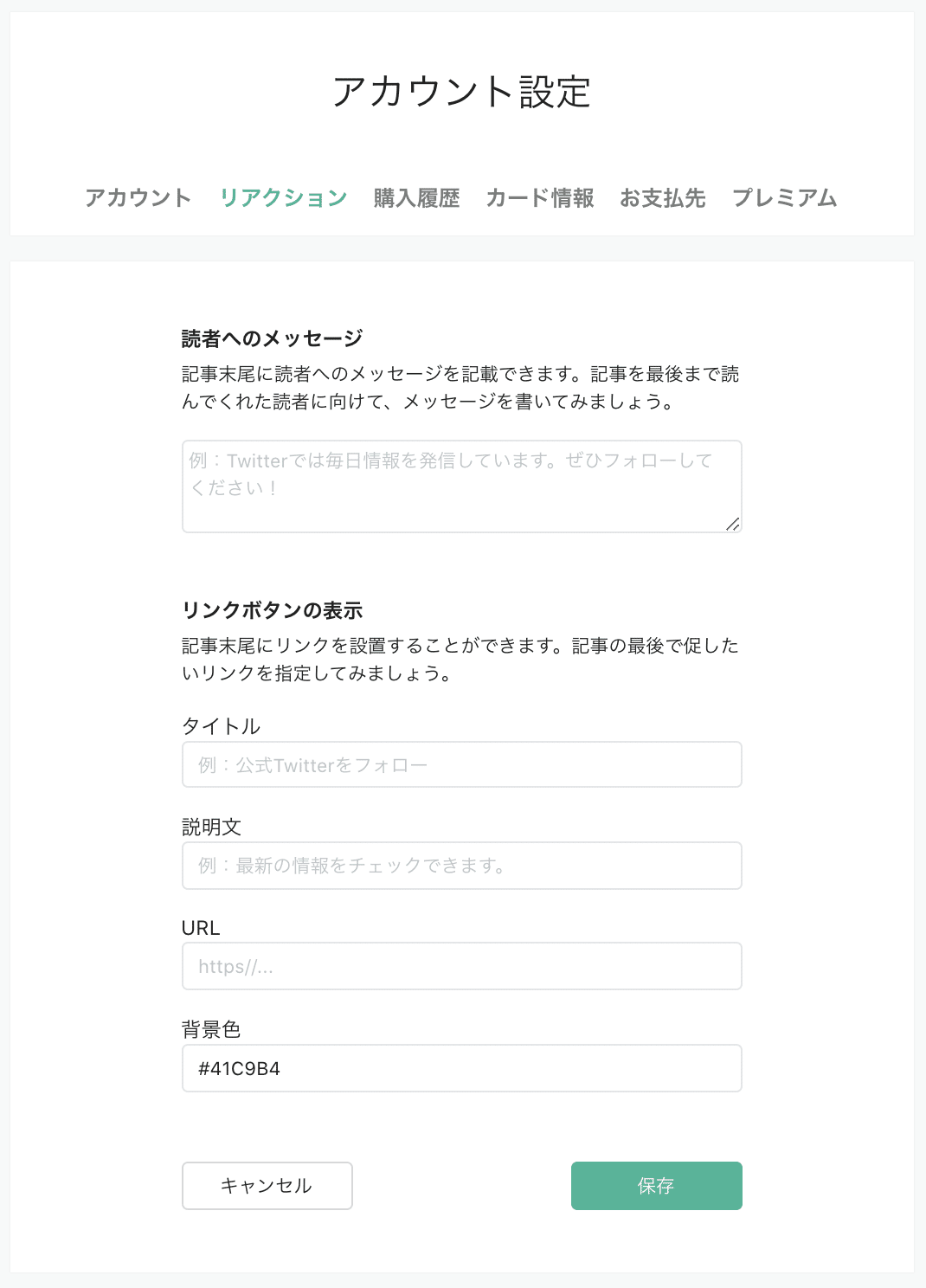The height and width of the screenshot is (1288, 926).
Task: Click the textarea resize handle
Action: 734,524
